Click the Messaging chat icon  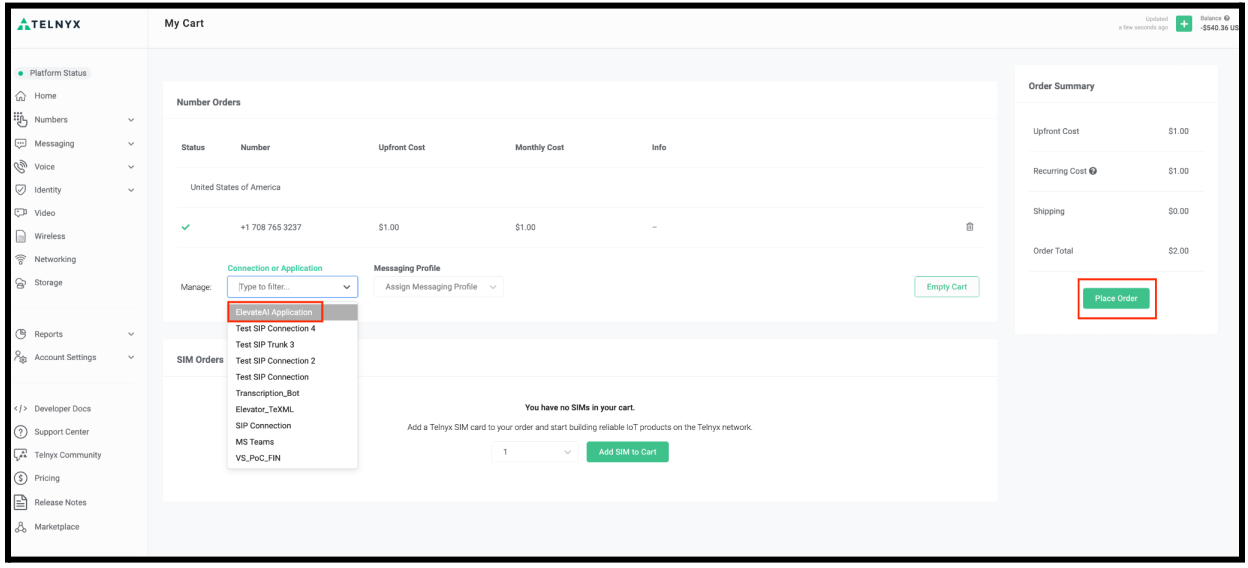coord(20,143)
